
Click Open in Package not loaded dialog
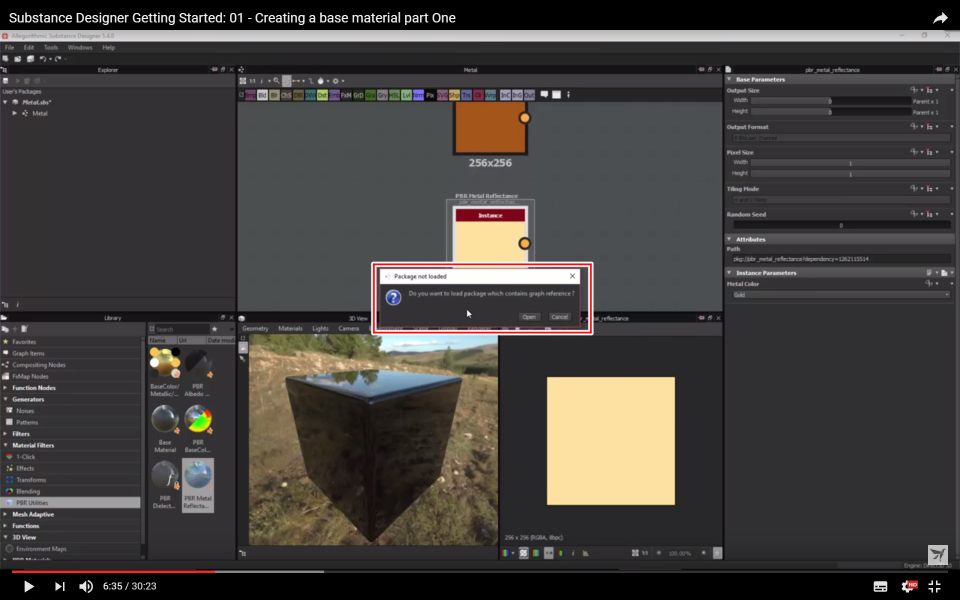(529, 317)
